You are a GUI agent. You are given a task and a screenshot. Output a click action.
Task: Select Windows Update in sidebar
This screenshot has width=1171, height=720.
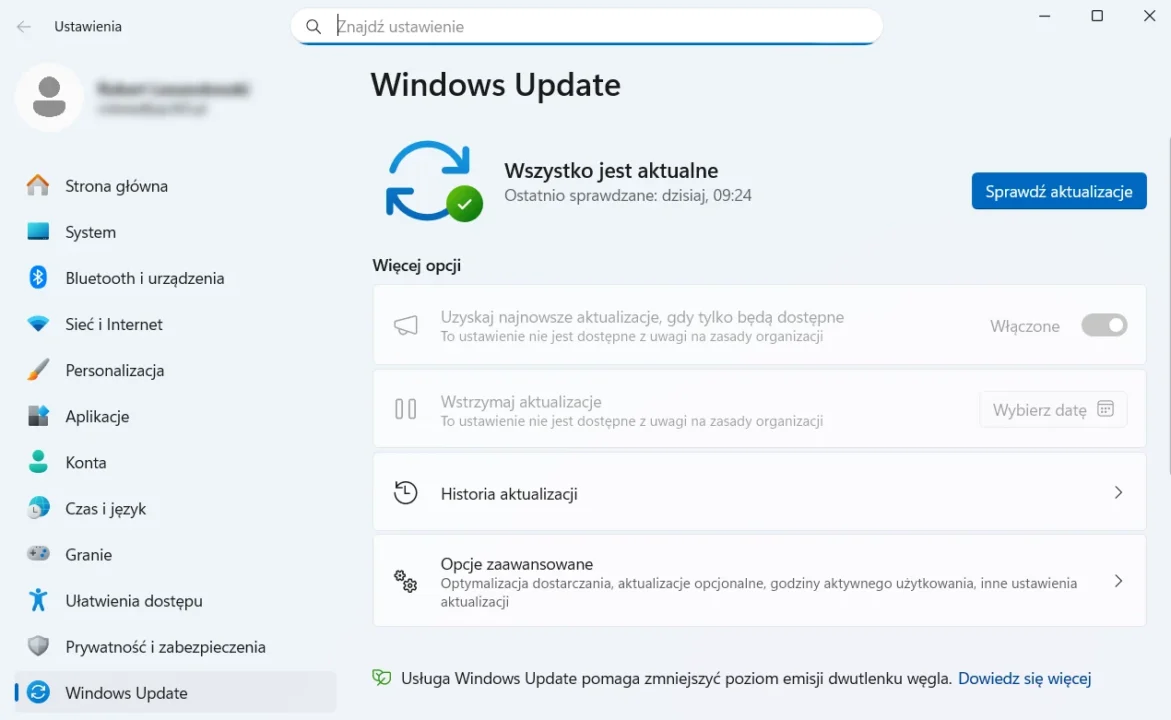[x=176, y=692]
